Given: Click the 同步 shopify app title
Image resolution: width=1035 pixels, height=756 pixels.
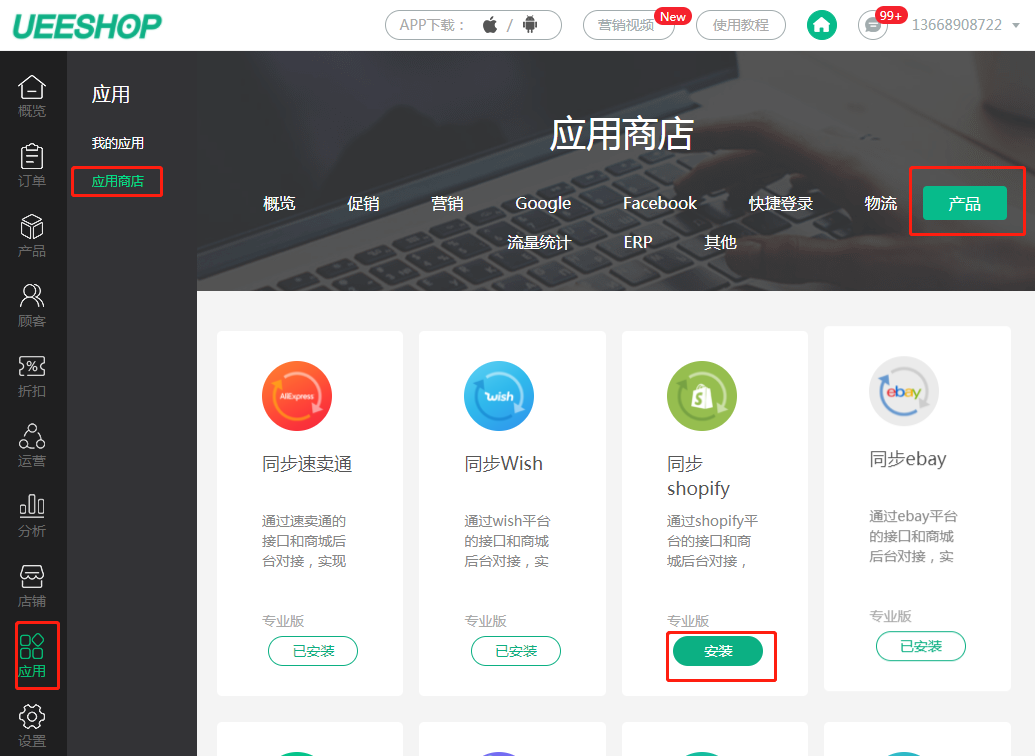Looking at the screenshot, I should click(x=698, y=476).
